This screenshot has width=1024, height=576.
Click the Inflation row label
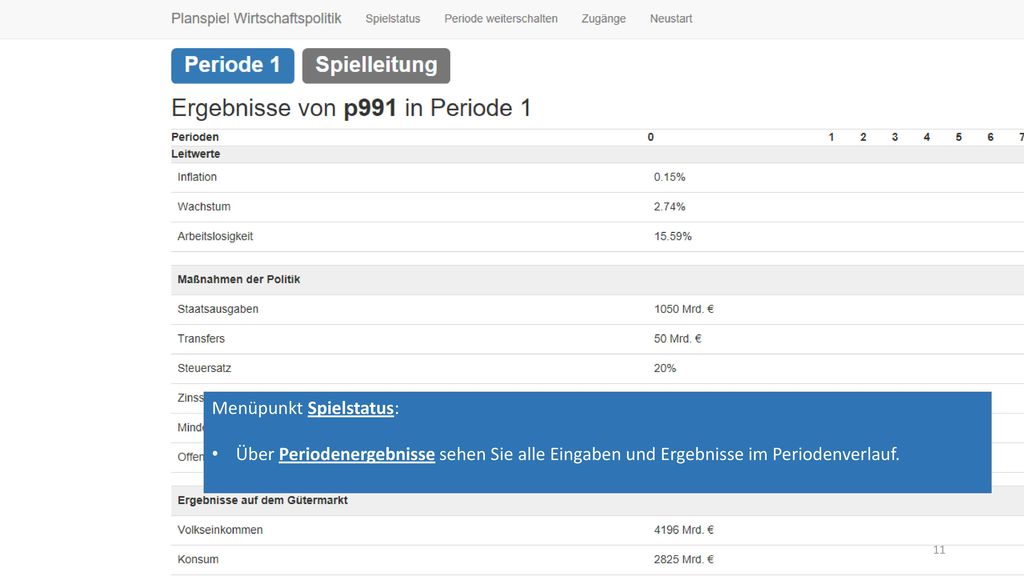click(197, 177)
